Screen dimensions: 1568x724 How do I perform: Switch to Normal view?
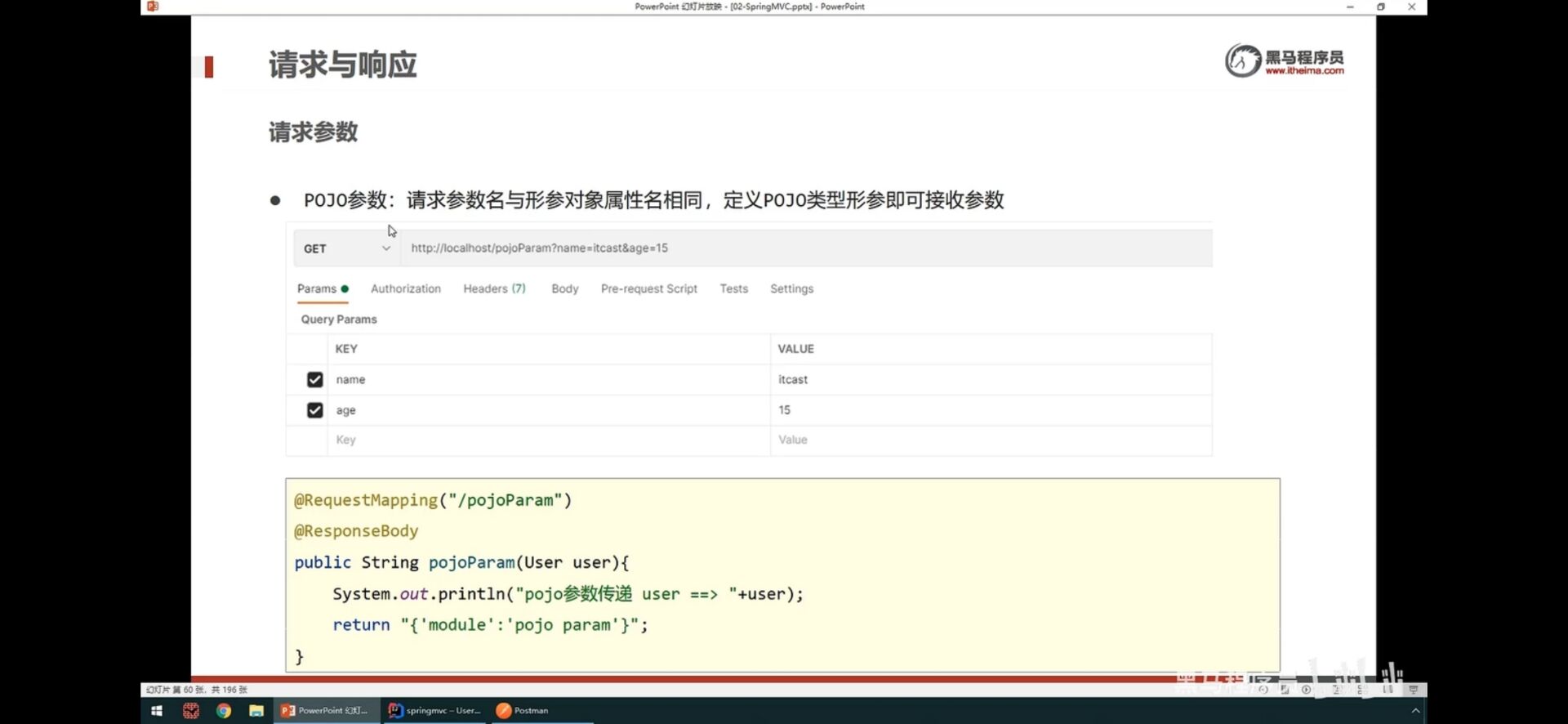coord(1337,690)
